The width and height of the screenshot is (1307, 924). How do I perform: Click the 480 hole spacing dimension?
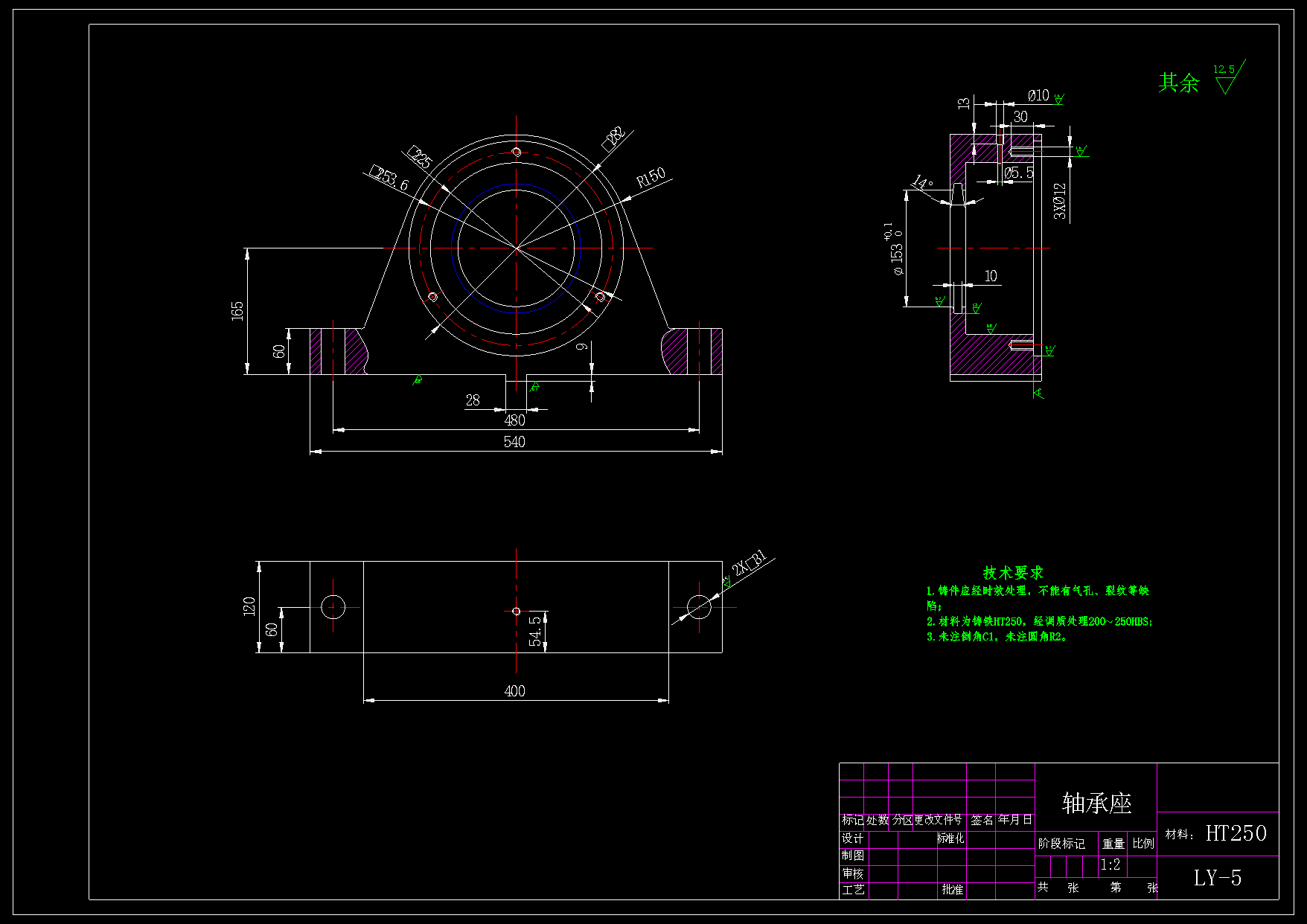tap(514, 420)
